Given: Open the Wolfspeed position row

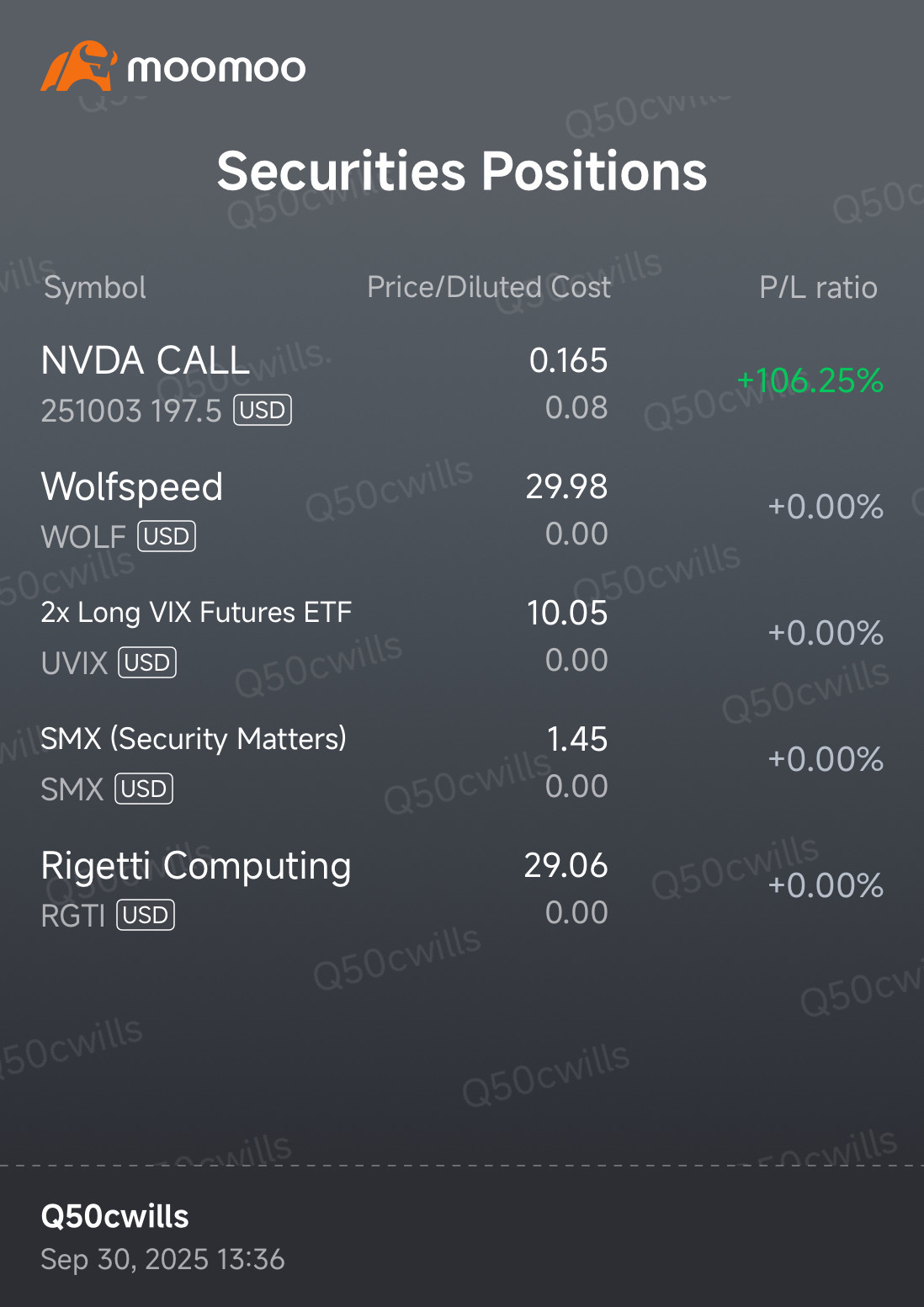Looking at the screenshot, I should pyautogui.click(x=132, y=487).
